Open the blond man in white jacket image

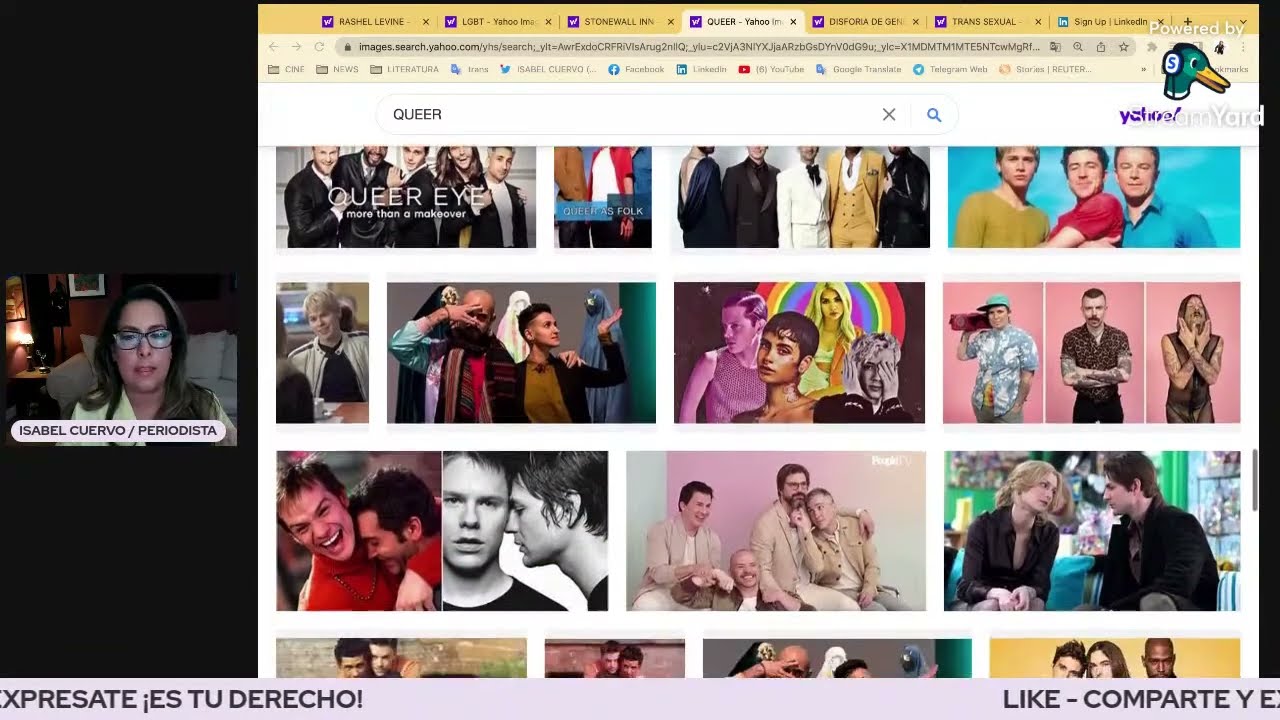(322, 352)
